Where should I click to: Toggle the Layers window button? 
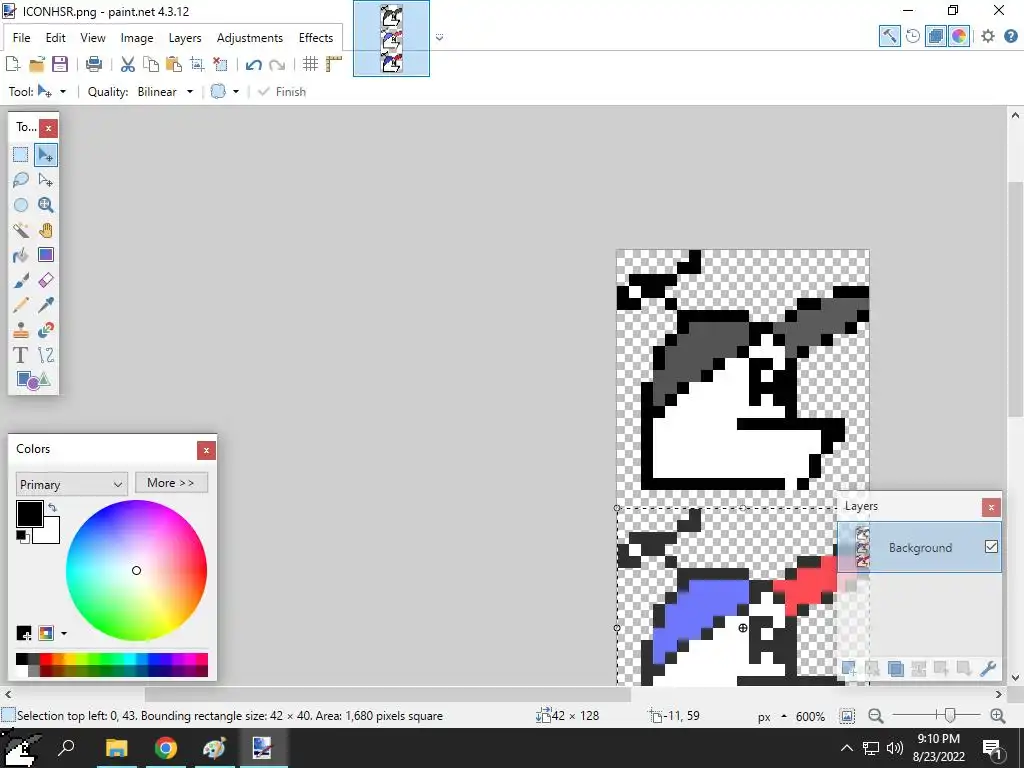[x=936, y=37]
